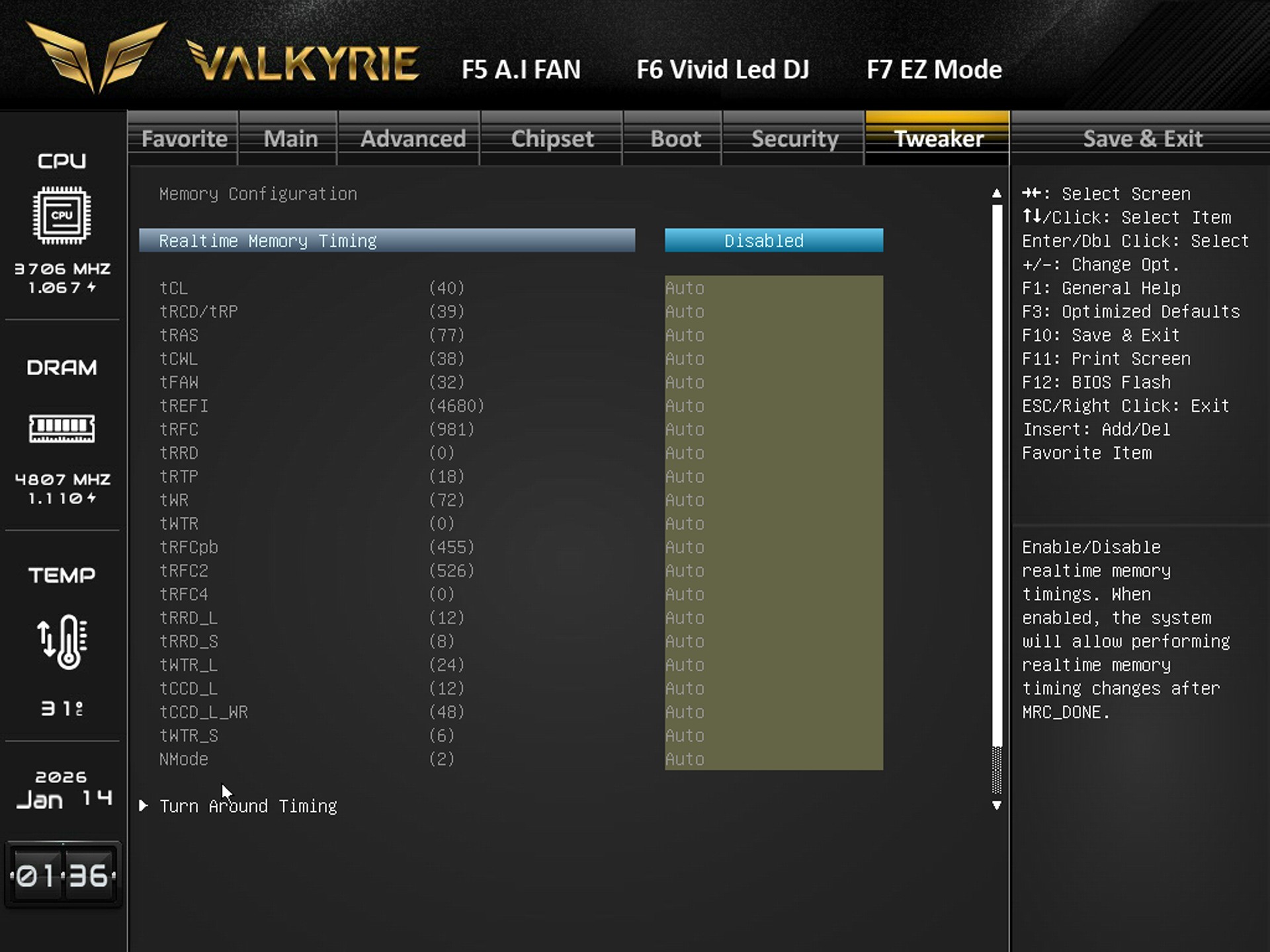This screenshot has width=1270, height=952.
Task: Open the NMode Auto value field
Action: coord(773,760)
